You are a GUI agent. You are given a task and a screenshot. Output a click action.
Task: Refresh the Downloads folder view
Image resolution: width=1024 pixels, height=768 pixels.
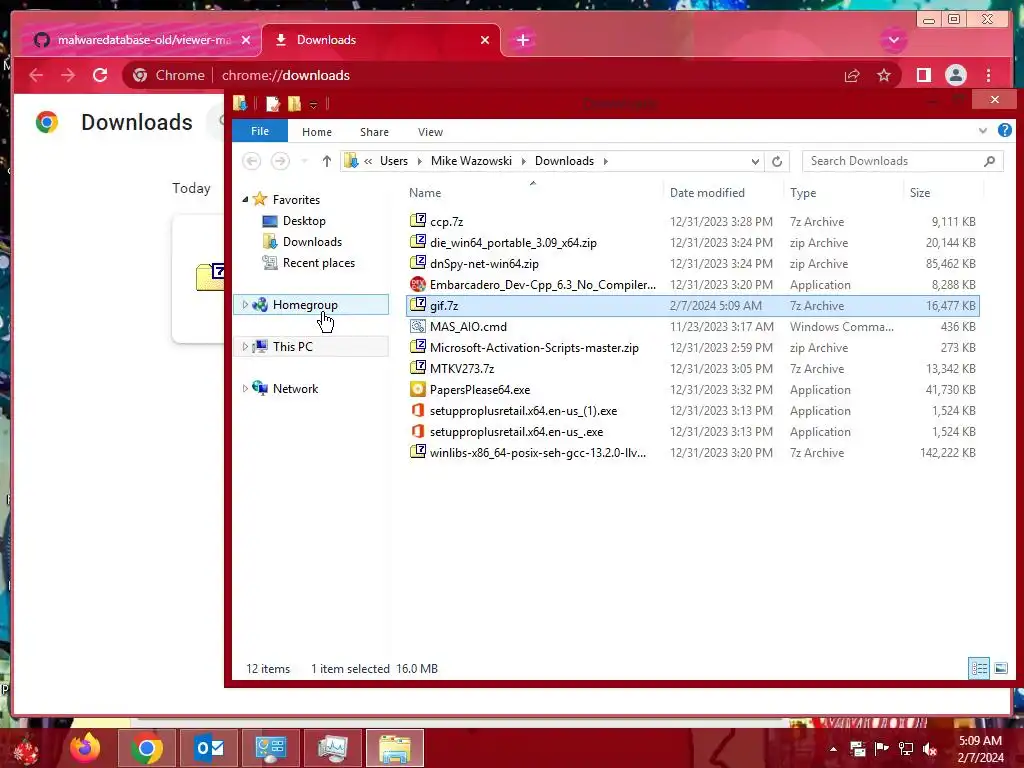776,161
